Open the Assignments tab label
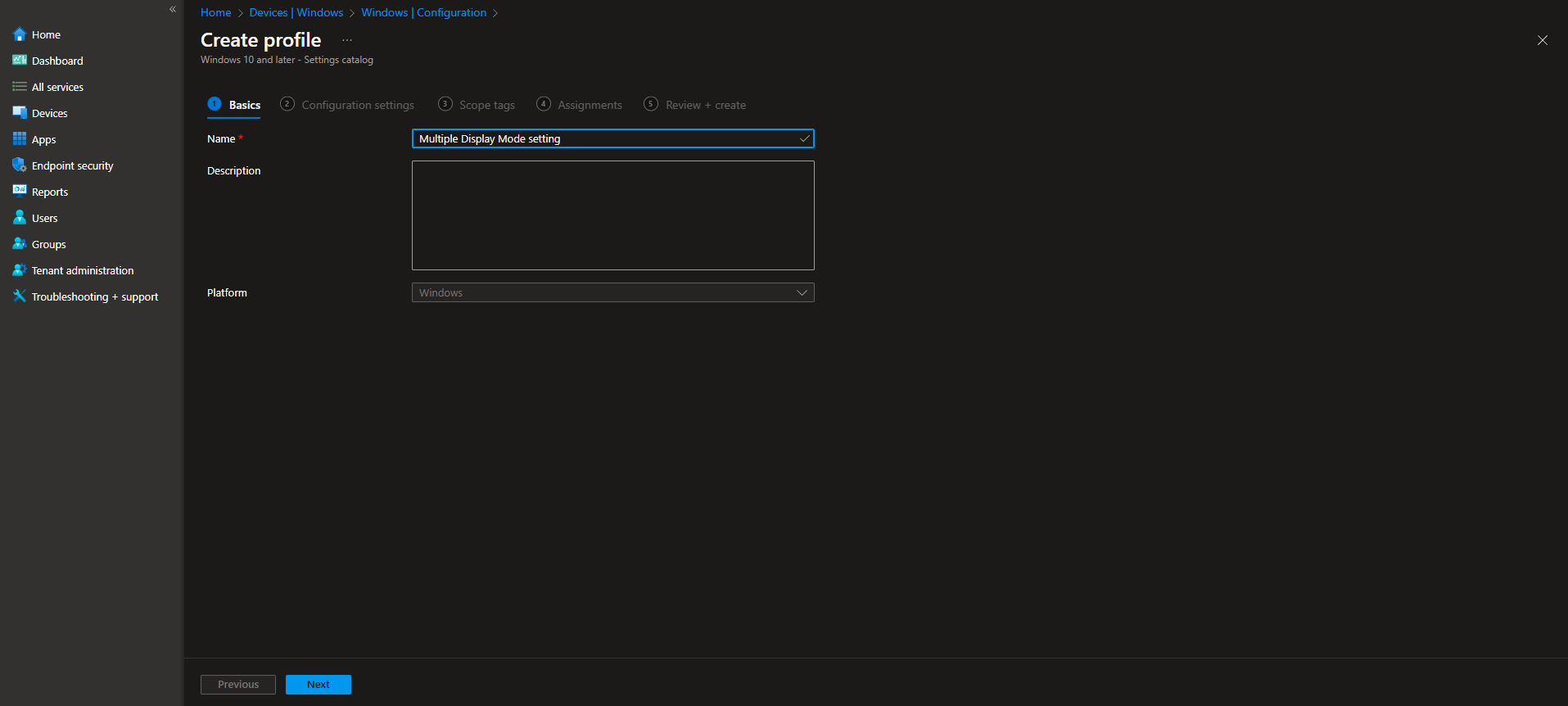Image resolution: width=1568 pixels, height=706 pixels. tap(590, 105)
